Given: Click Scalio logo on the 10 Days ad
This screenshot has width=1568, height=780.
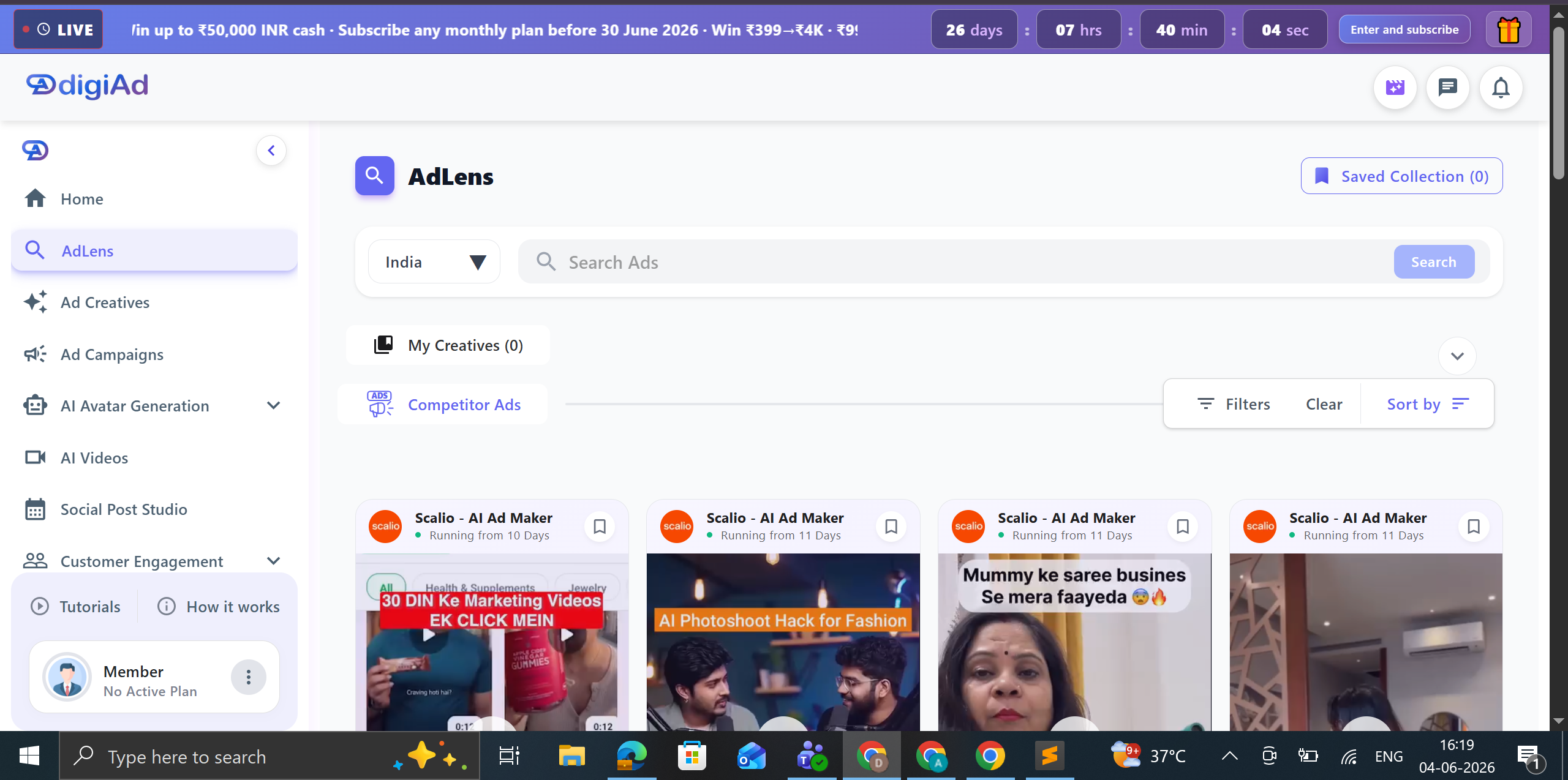Looking at the screenshot, I should coord(385,527).
